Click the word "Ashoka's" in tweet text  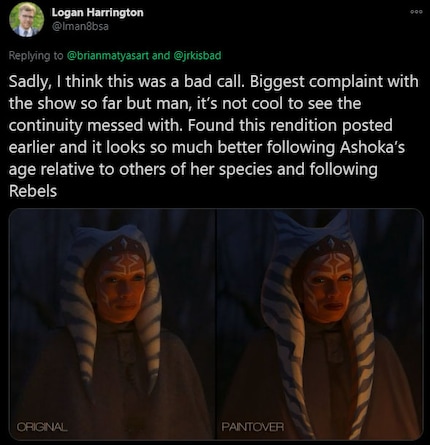(x=372, y=147)
